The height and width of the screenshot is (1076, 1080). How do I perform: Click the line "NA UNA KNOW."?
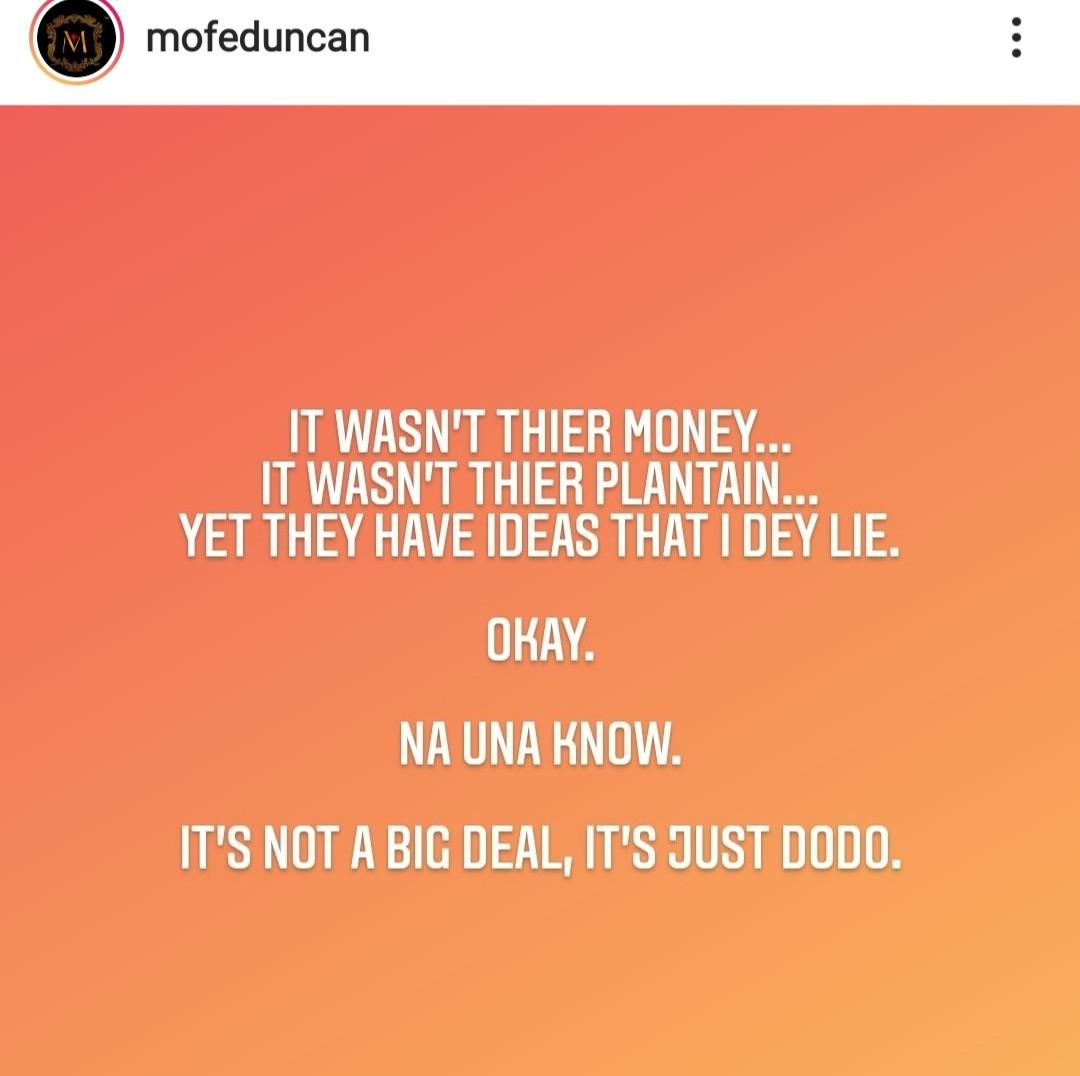(540, 746)
